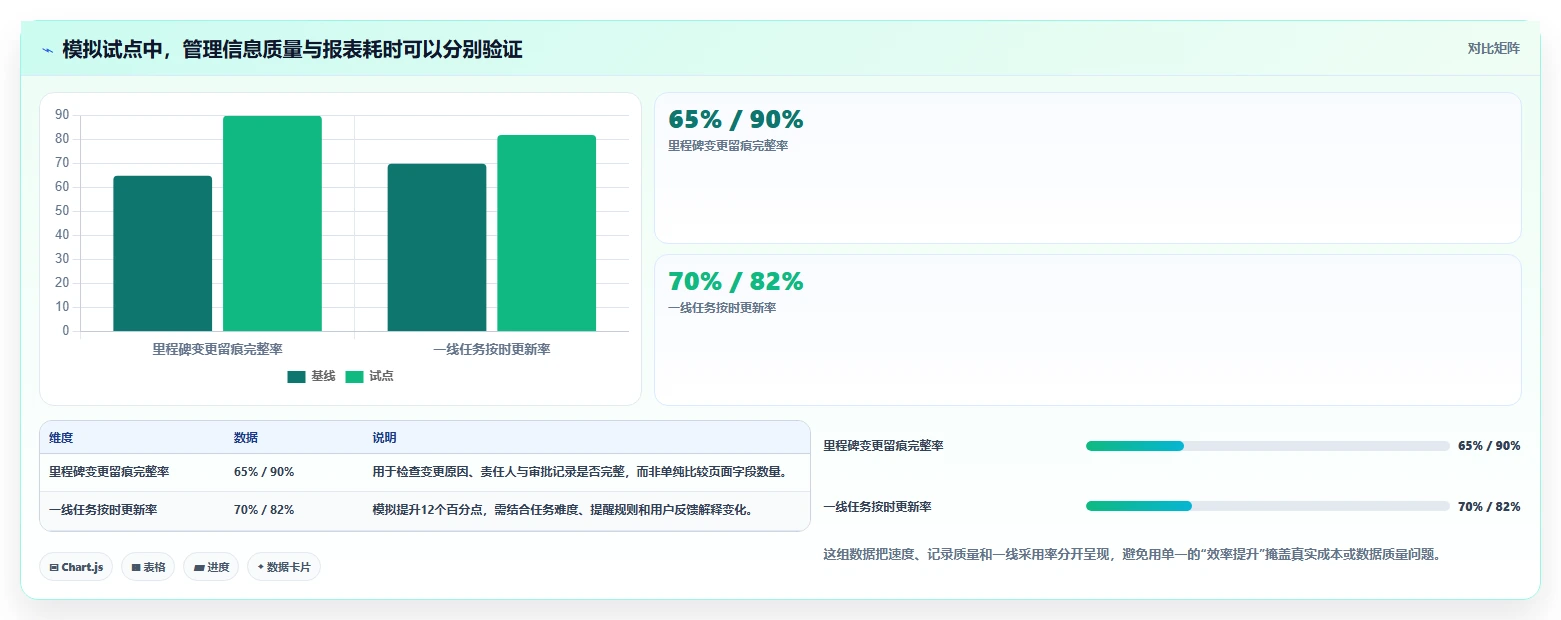Open the 65% / 90% data card
Viewport: 1561px width, 620px height.
(1088, 168)
